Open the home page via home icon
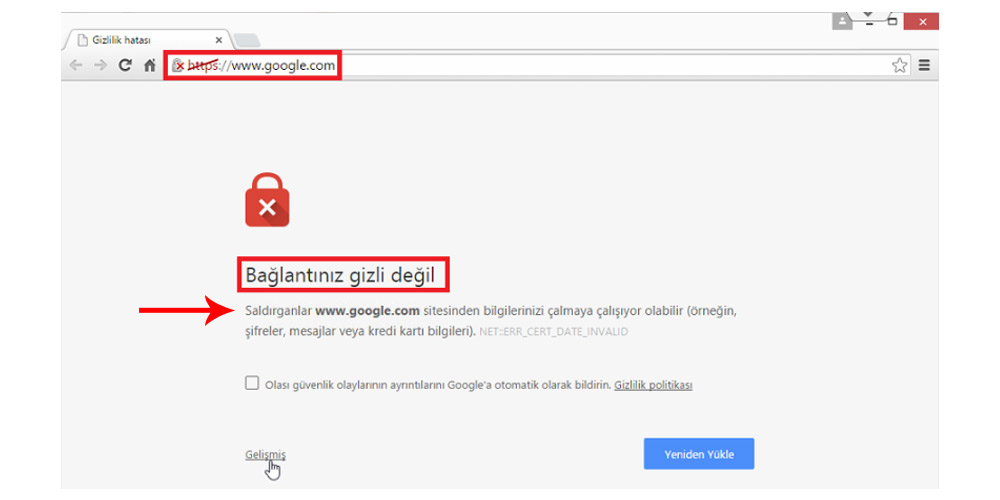1000x500 pixels. pyautogui.click(x=149, y=65)
